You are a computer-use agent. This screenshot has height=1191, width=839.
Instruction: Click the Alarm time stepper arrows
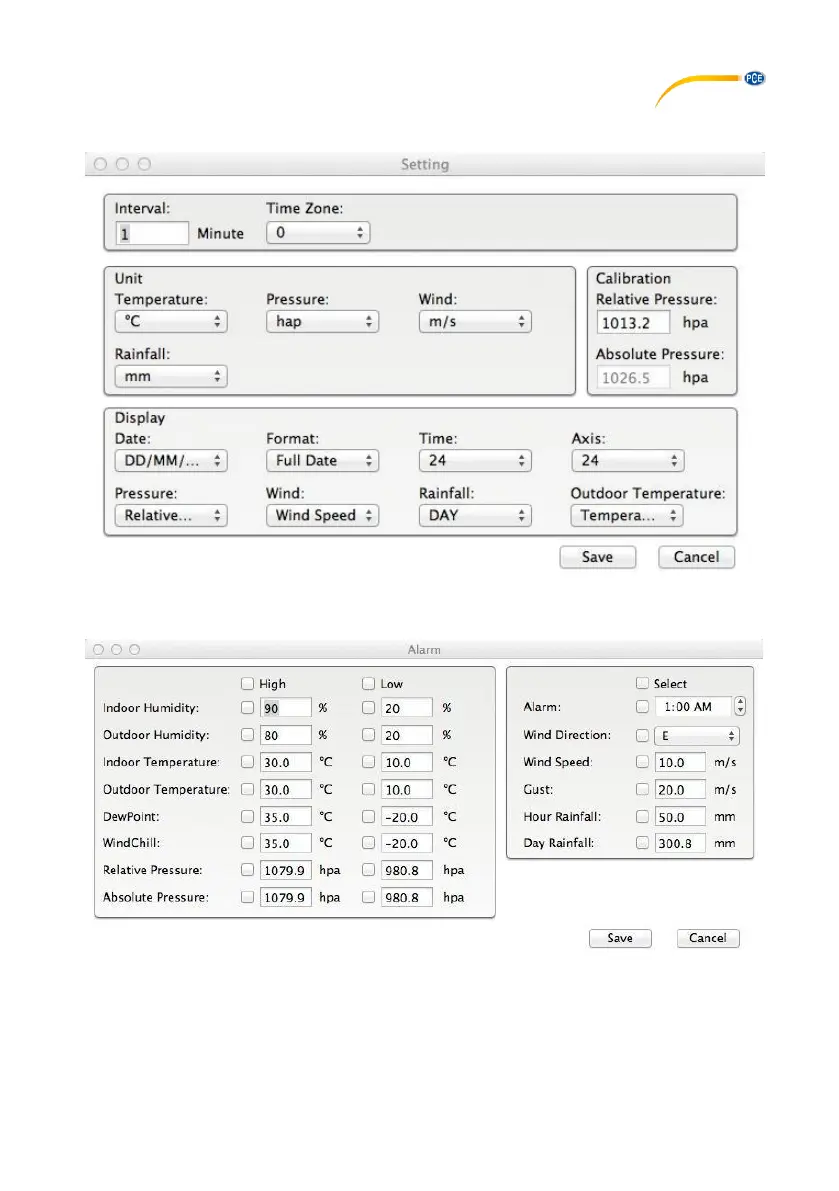pos(740,706)
